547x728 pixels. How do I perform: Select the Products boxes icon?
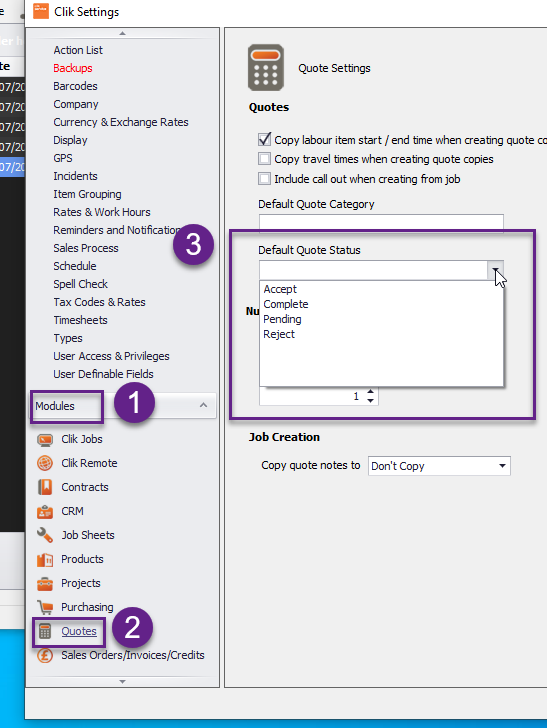45,559
